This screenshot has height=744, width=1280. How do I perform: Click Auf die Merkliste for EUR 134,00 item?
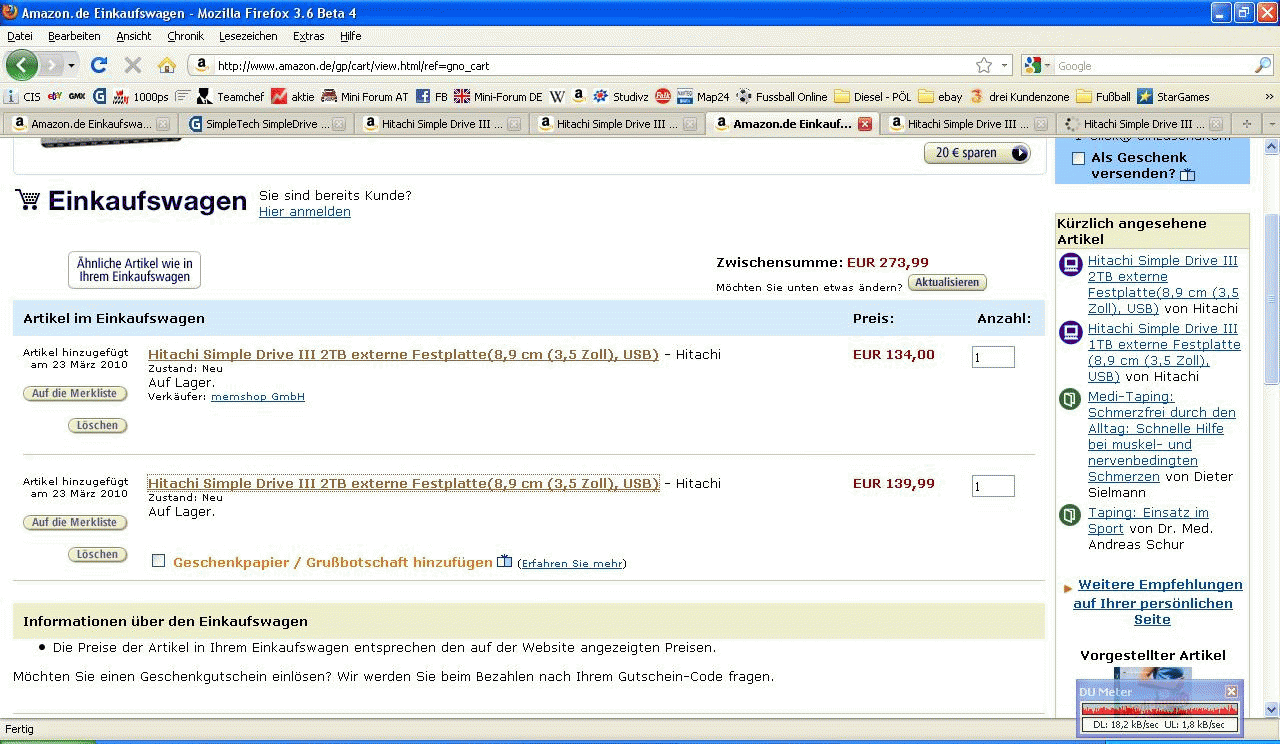[x=75, y=393]
